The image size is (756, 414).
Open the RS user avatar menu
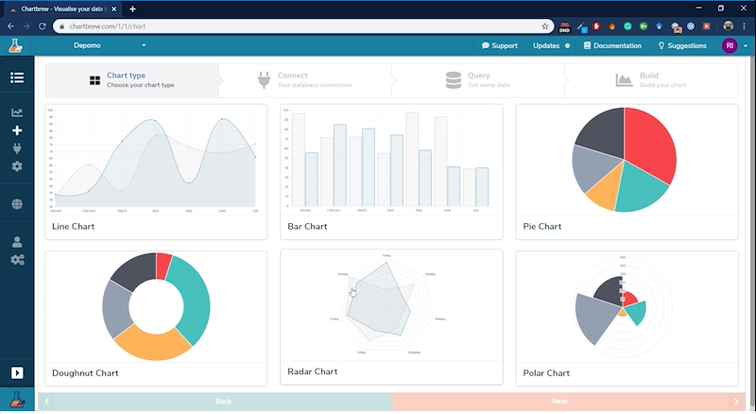pos(729,45)
